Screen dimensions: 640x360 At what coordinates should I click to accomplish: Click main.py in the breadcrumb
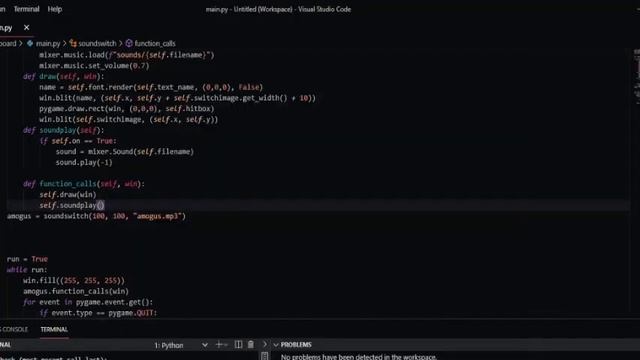pyautogui.click(x=48, y=43)
